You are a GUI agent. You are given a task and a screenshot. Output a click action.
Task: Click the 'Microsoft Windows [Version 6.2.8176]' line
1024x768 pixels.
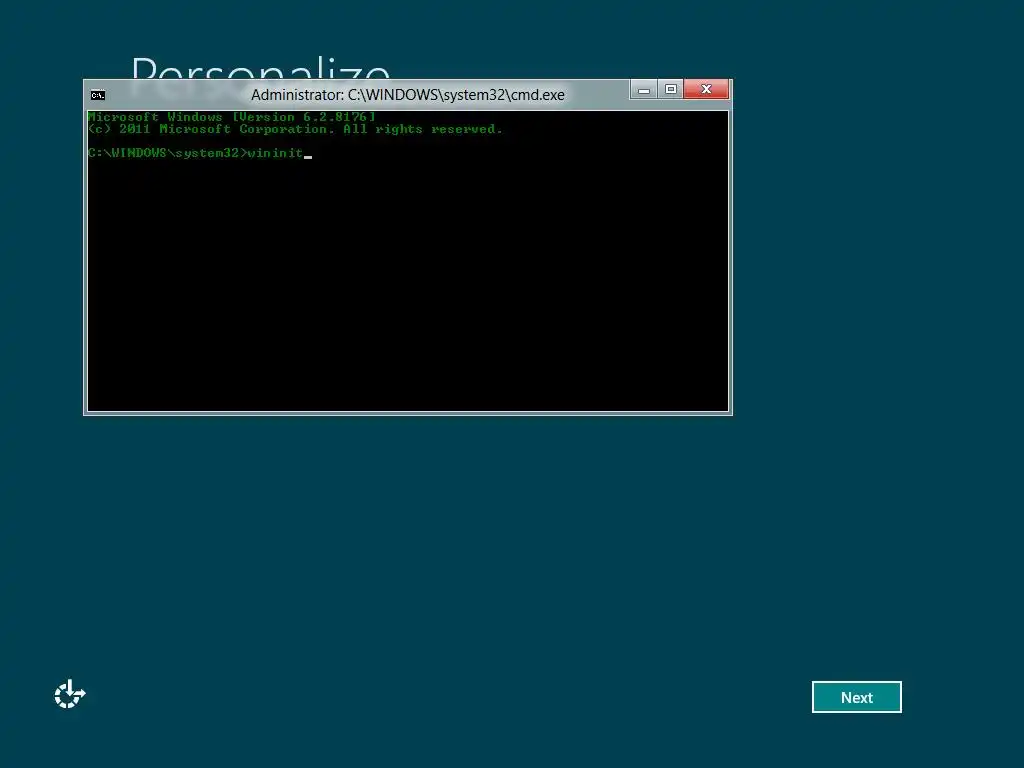[232, 117]
